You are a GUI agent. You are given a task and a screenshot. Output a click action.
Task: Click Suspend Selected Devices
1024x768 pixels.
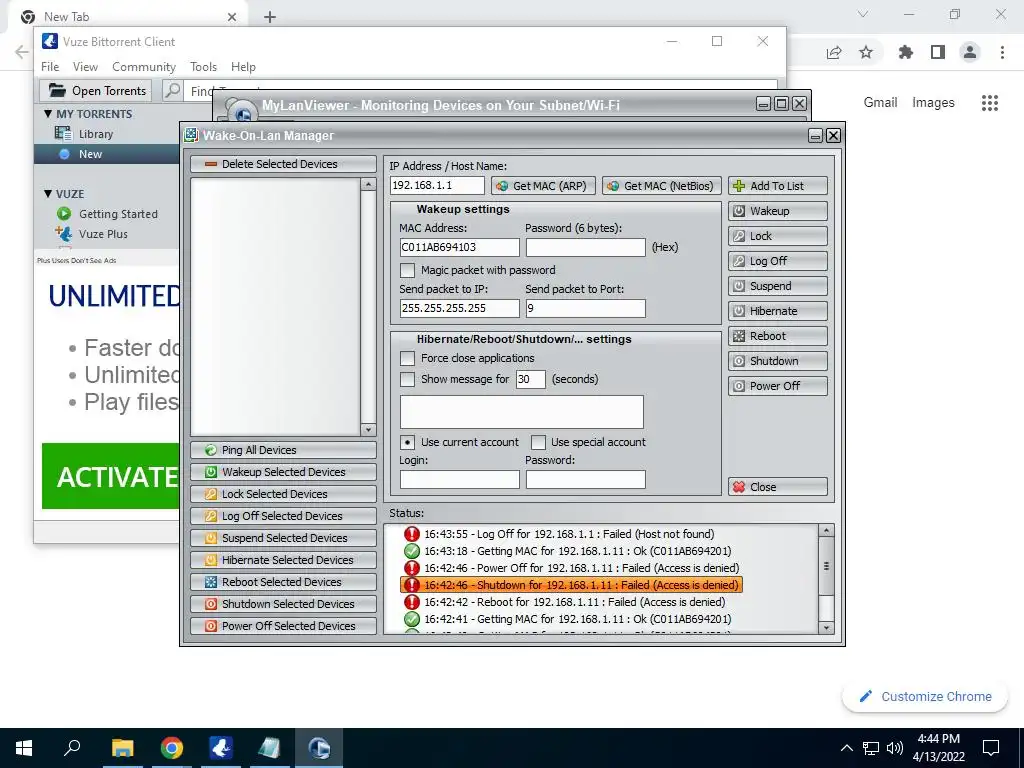tap(283, 538)
